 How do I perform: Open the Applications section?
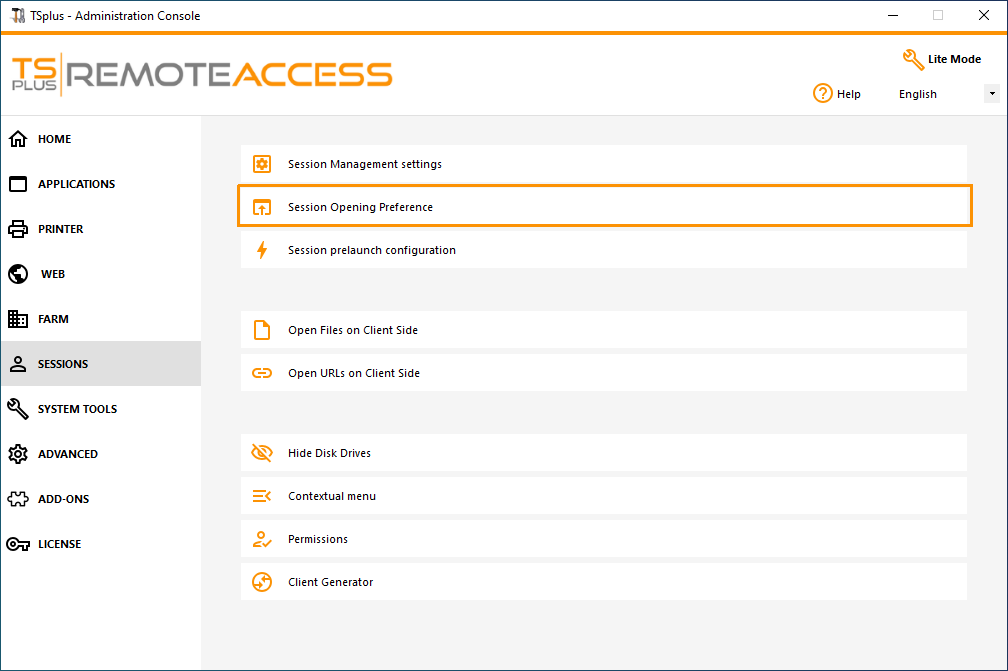76,184
